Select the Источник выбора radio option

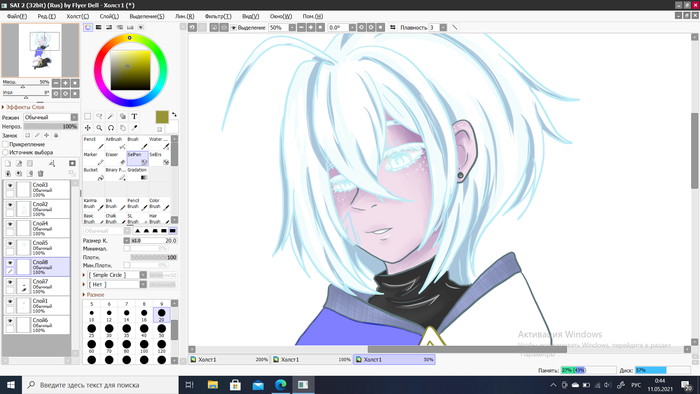pyautogui.click(x=5, y=152)
